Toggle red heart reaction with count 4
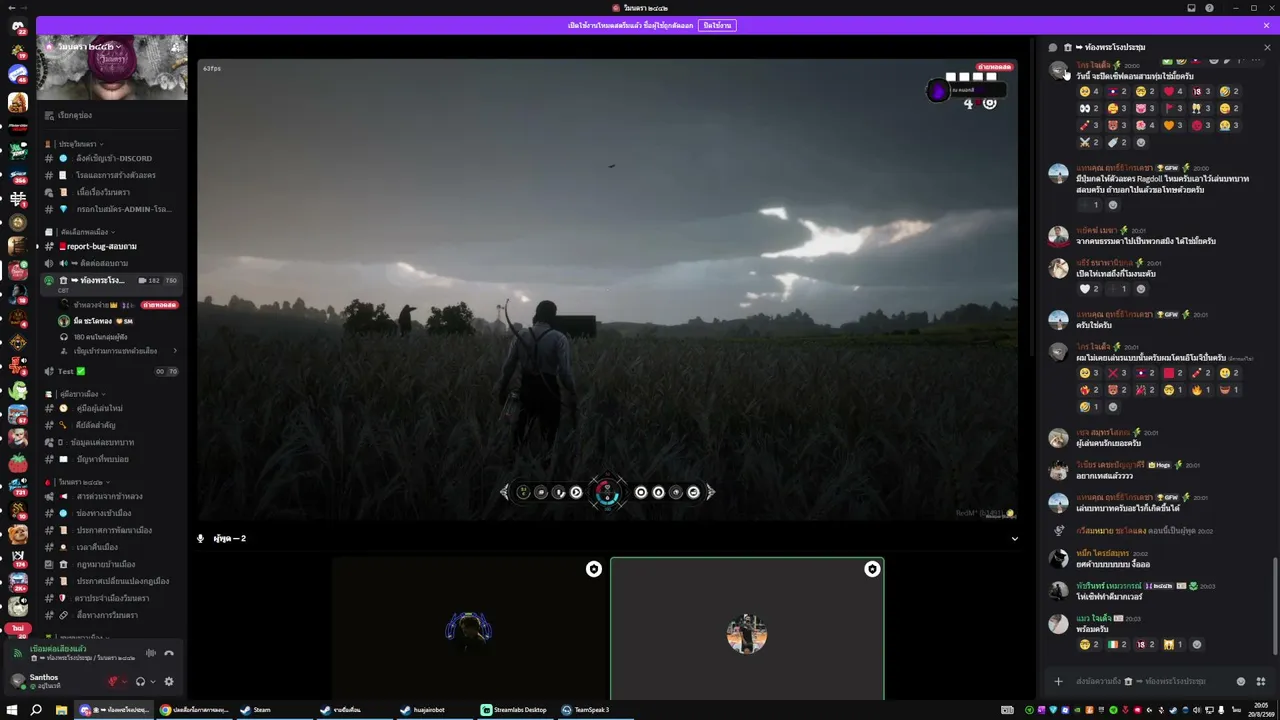The image size is (1280, 720). [1172, 92]
